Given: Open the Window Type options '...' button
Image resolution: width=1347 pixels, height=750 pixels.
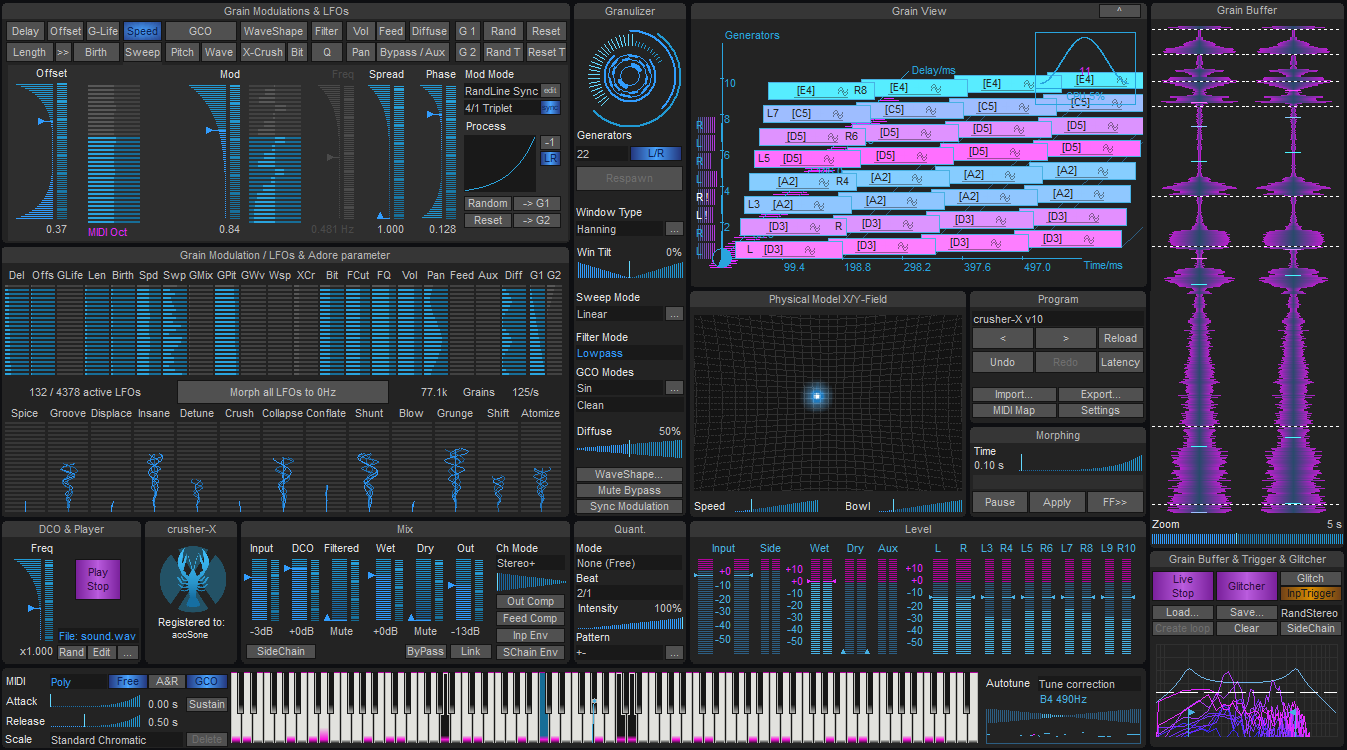Looking at the screenshot, I should pos(674,229).
